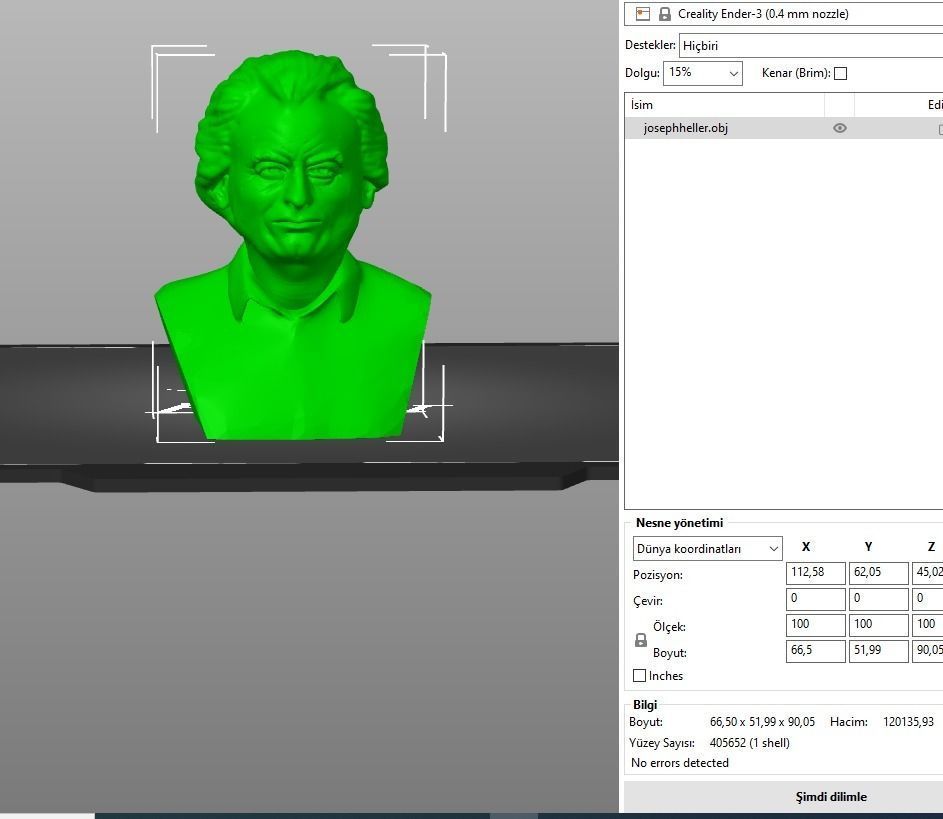
Task: Click the Çevir X rotation field
Action: tap(816, 599)
